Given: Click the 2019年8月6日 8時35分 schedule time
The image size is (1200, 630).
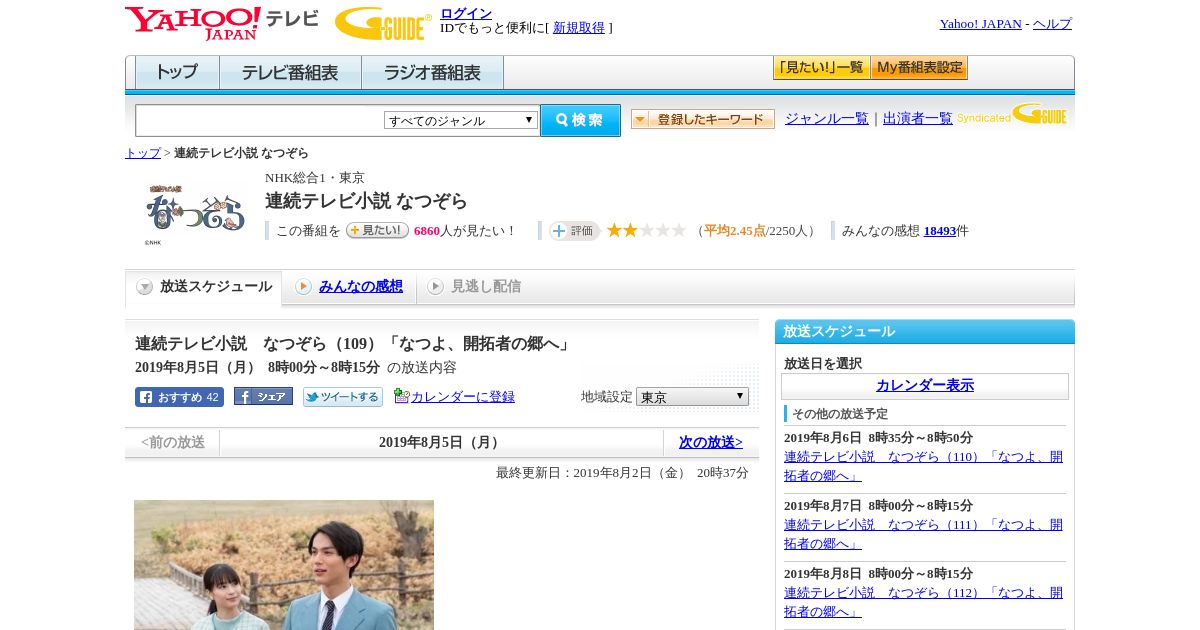Looking at the screenshot, I should [878, 438].
